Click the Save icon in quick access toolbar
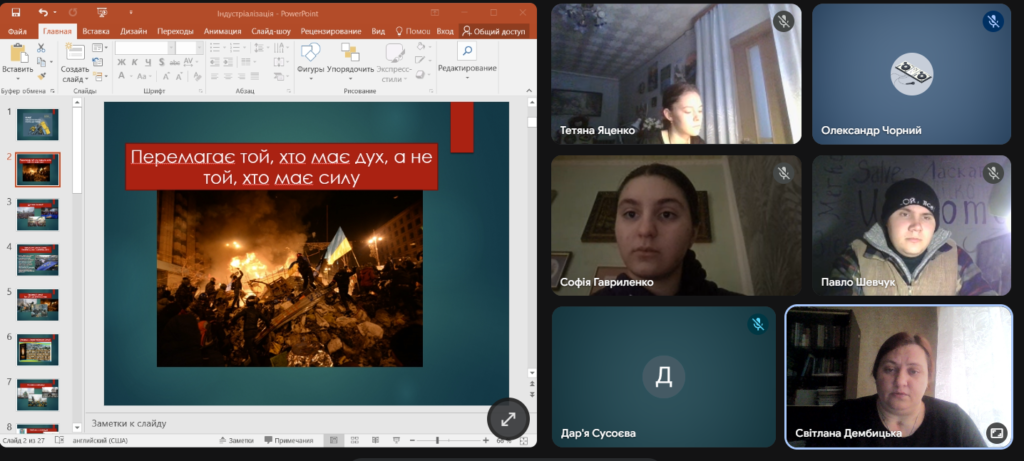The image size is (1024, 461). pos(17,12)
